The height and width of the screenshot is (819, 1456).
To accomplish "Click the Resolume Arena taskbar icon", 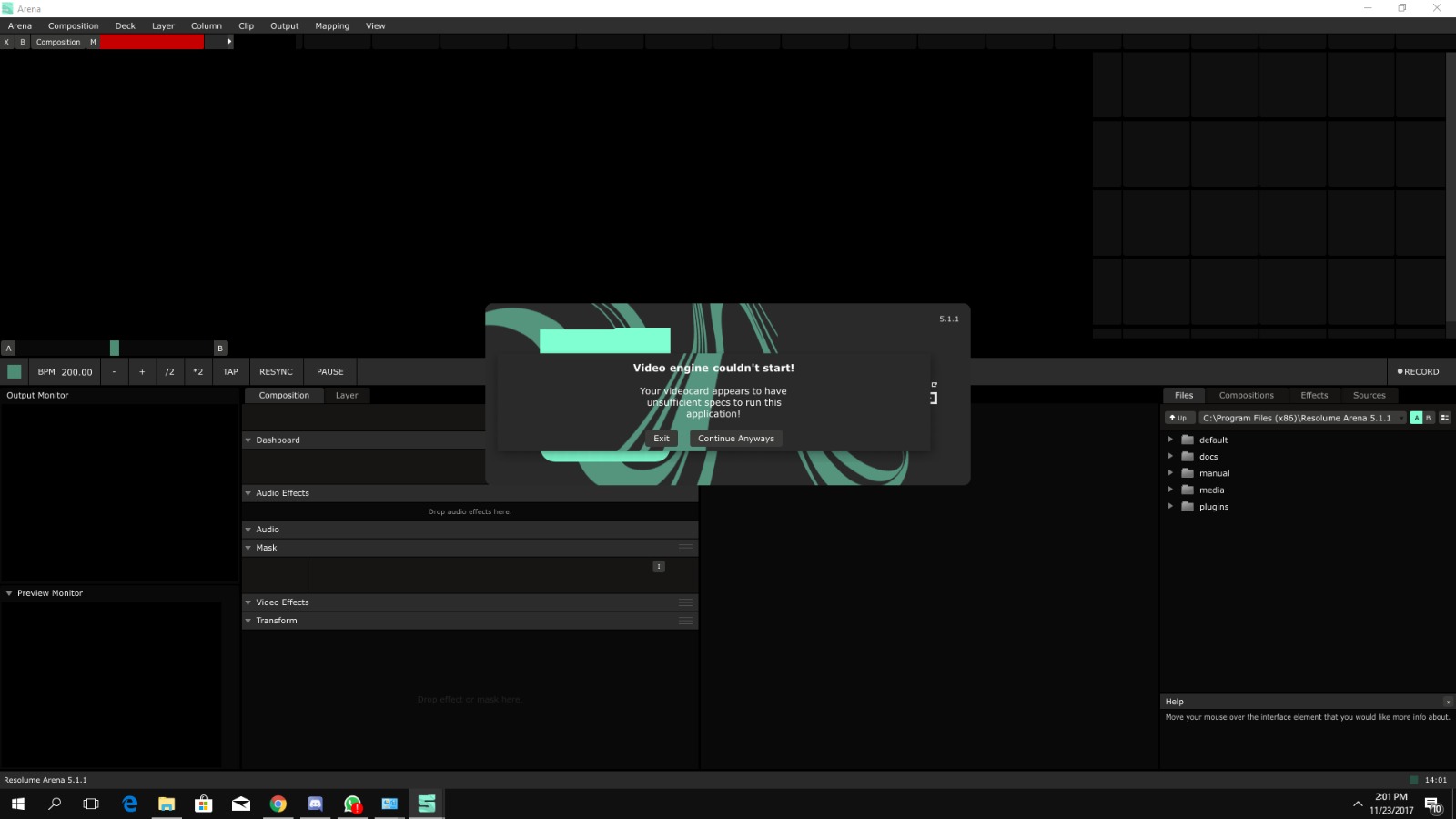I will (x=426, y=804).
